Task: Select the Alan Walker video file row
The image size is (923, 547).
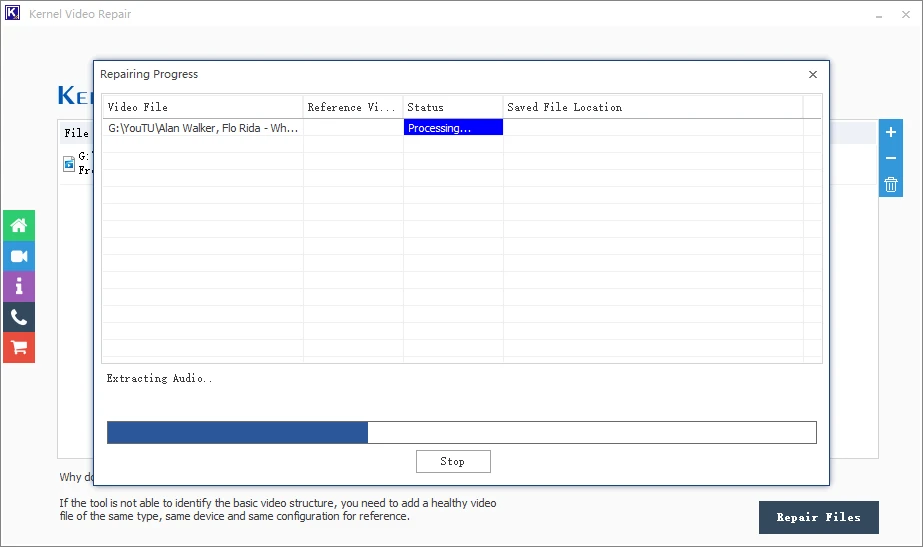Action: coord(203,128)
